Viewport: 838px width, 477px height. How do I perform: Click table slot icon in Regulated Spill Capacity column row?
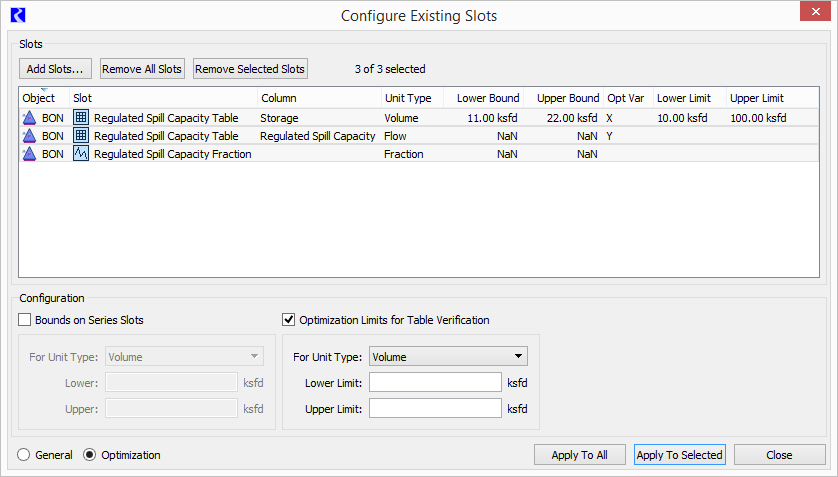(81, 136)
